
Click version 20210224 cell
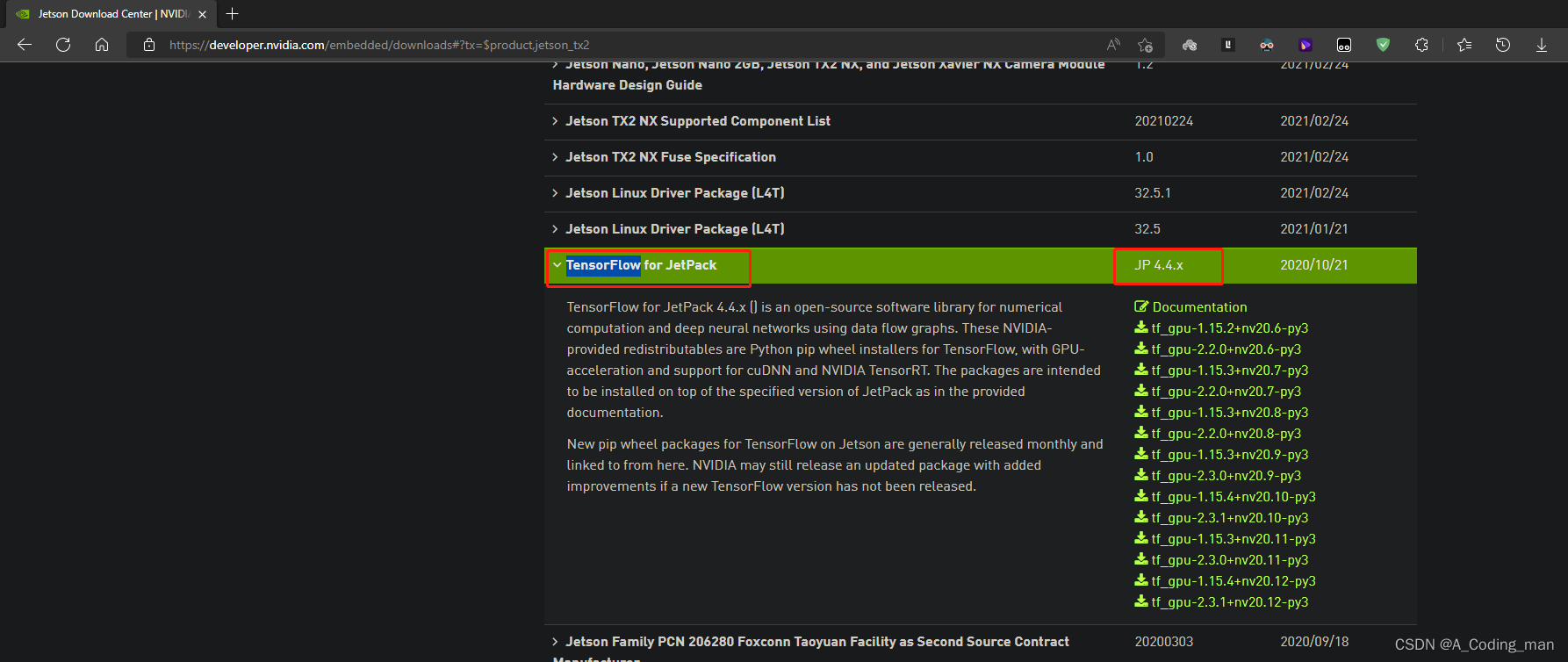[x=1164, y=121]
